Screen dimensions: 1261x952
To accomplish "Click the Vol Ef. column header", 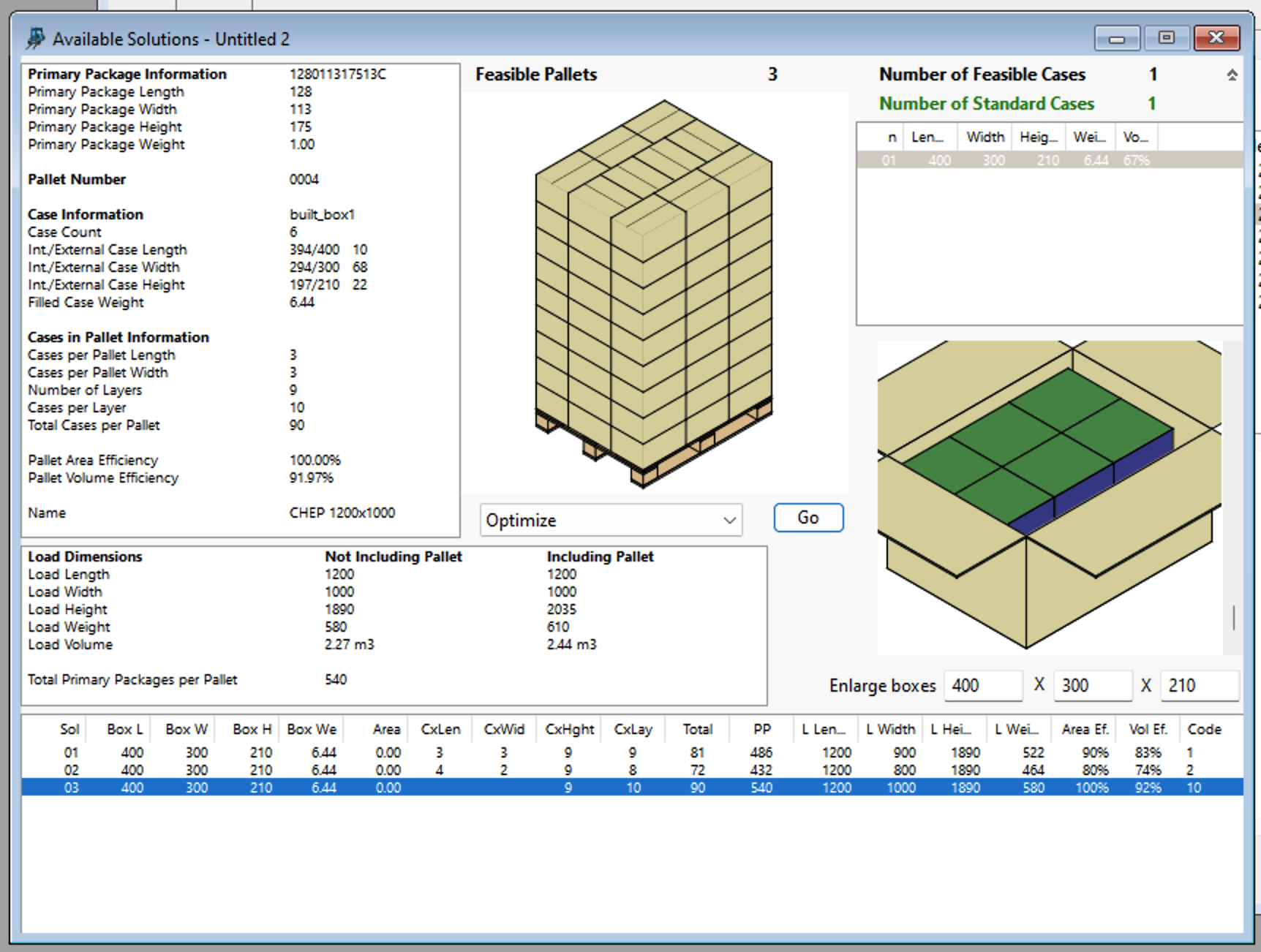I will 1148,729.
